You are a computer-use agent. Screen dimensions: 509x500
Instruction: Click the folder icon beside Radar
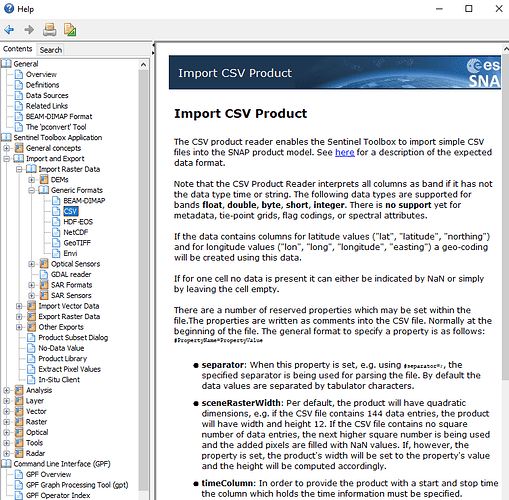(x=19, y=453)
